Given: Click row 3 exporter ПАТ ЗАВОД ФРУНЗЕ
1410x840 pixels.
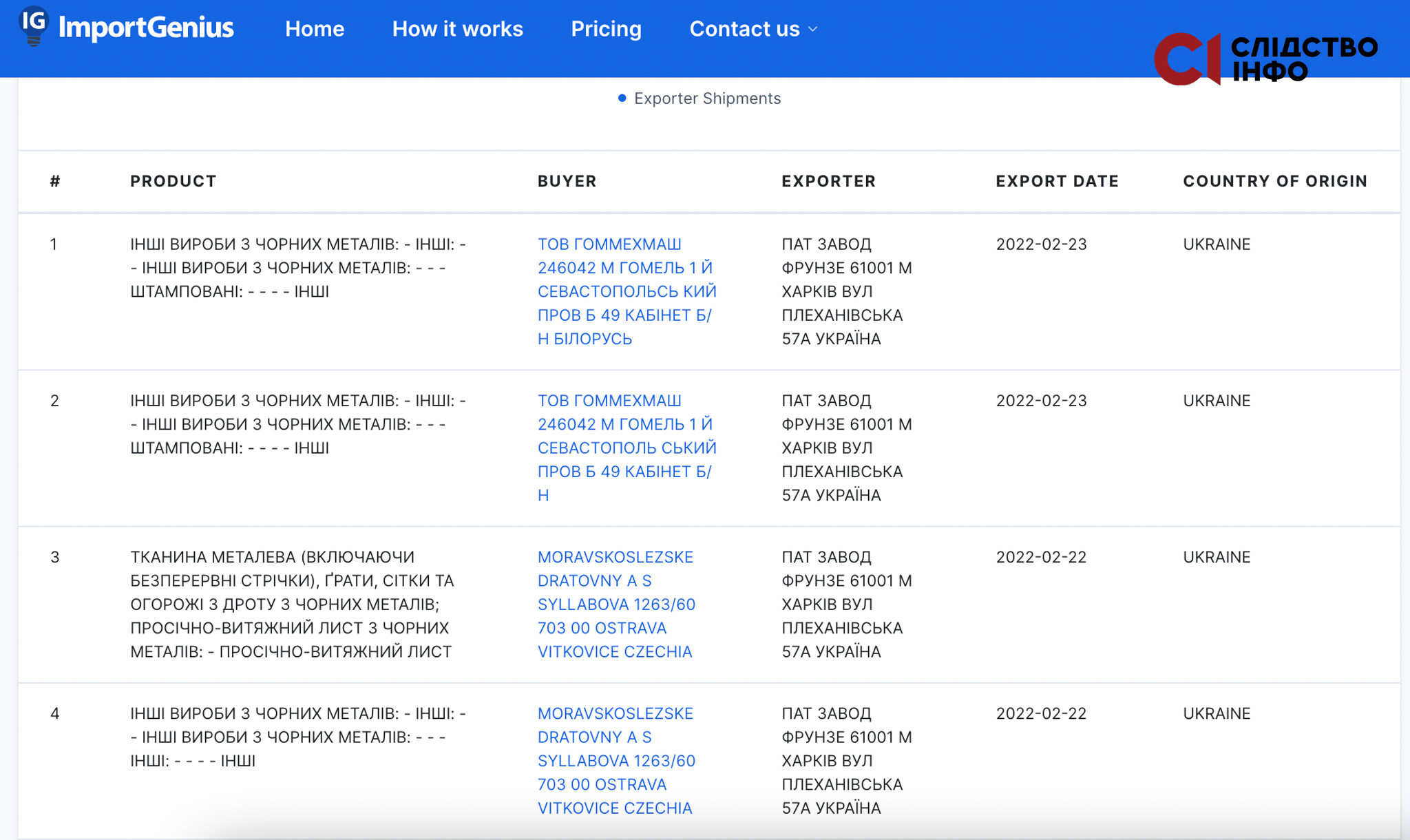Looking at the screenshot, I should [847, 604].
